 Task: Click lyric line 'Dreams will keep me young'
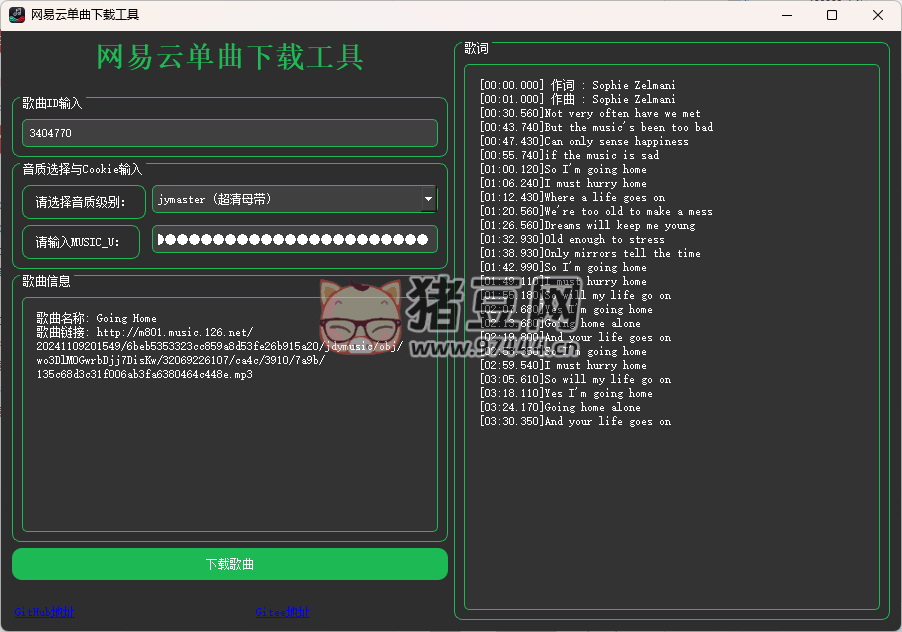587,225
